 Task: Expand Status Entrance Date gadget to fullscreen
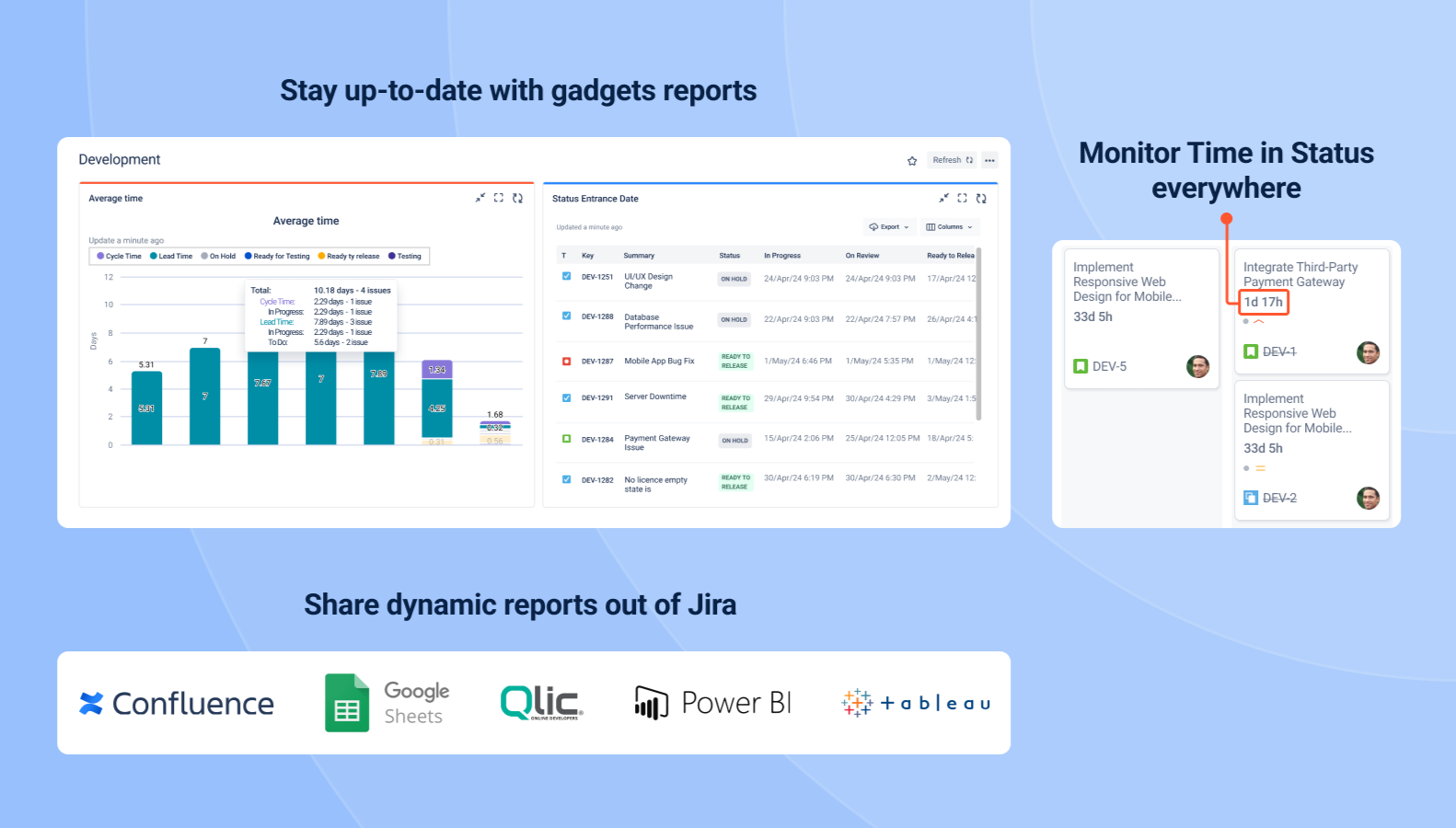pyautogui.click(x=963, y=198)
